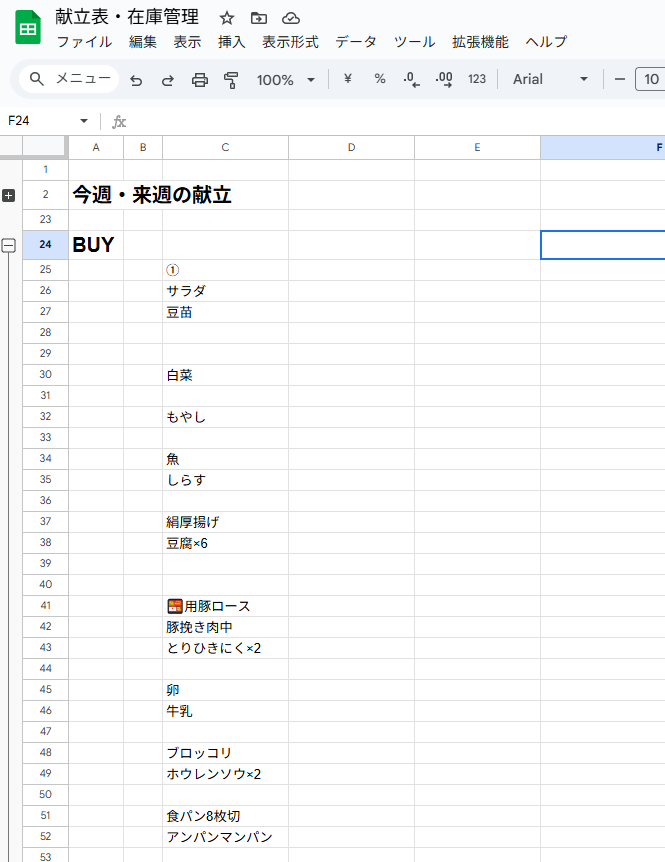Redo the last action
The height and width of the screenshot is (862, 665).
pyautogui.click(x=168, y=80)
